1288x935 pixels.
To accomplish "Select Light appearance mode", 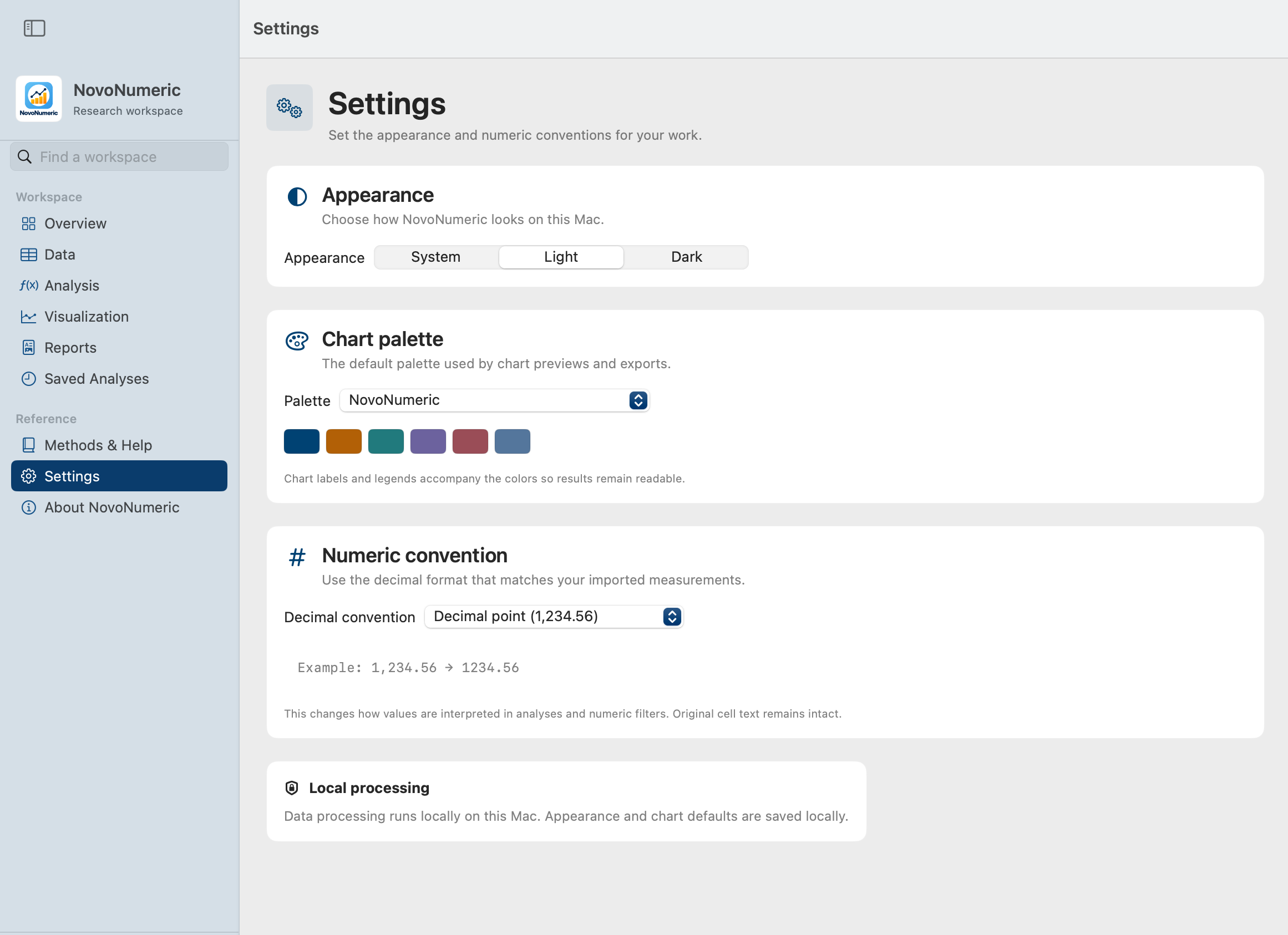I will click(x=561, y=257).
